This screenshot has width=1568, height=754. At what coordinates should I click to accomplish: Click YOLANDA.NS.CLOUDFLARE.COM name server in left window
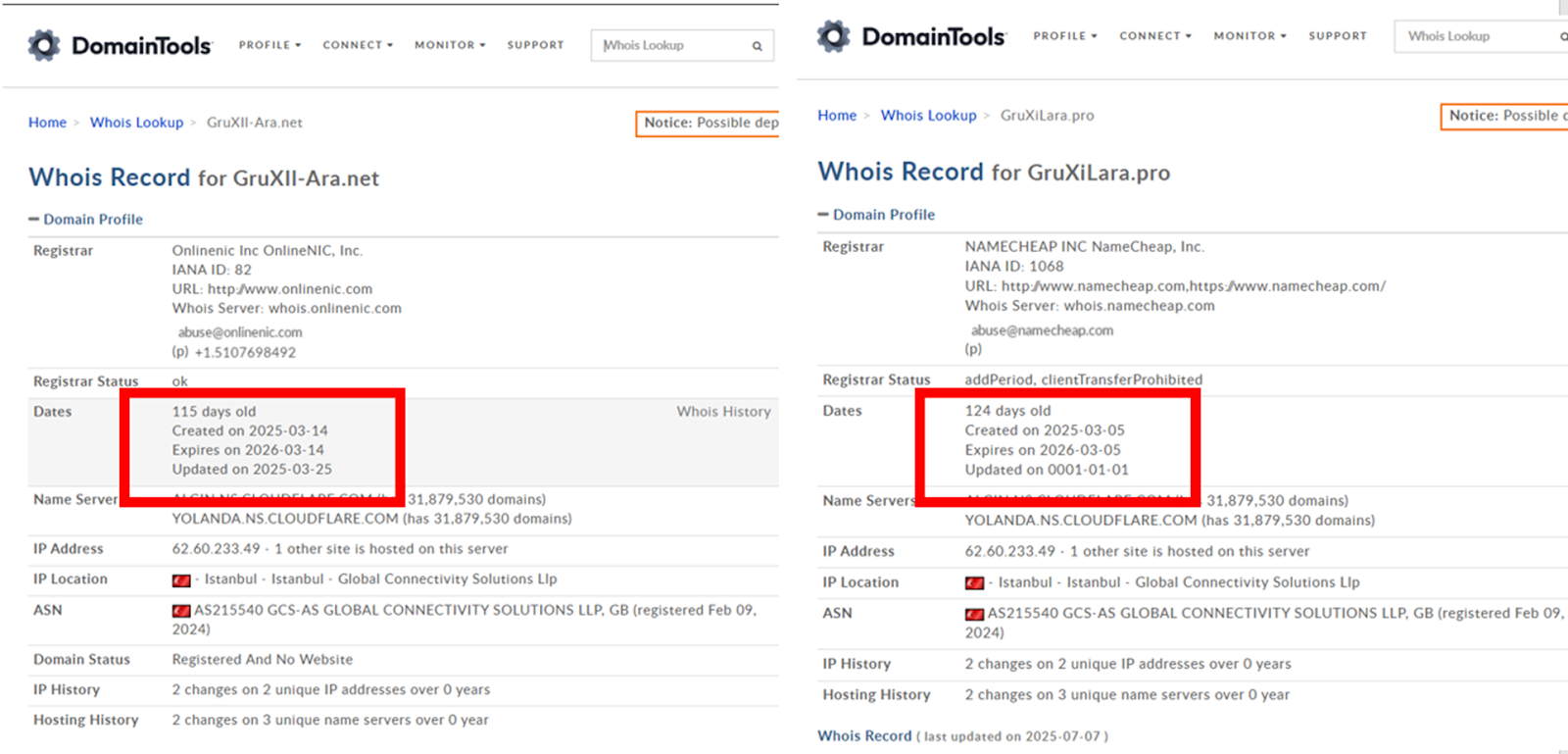[285, 519]
